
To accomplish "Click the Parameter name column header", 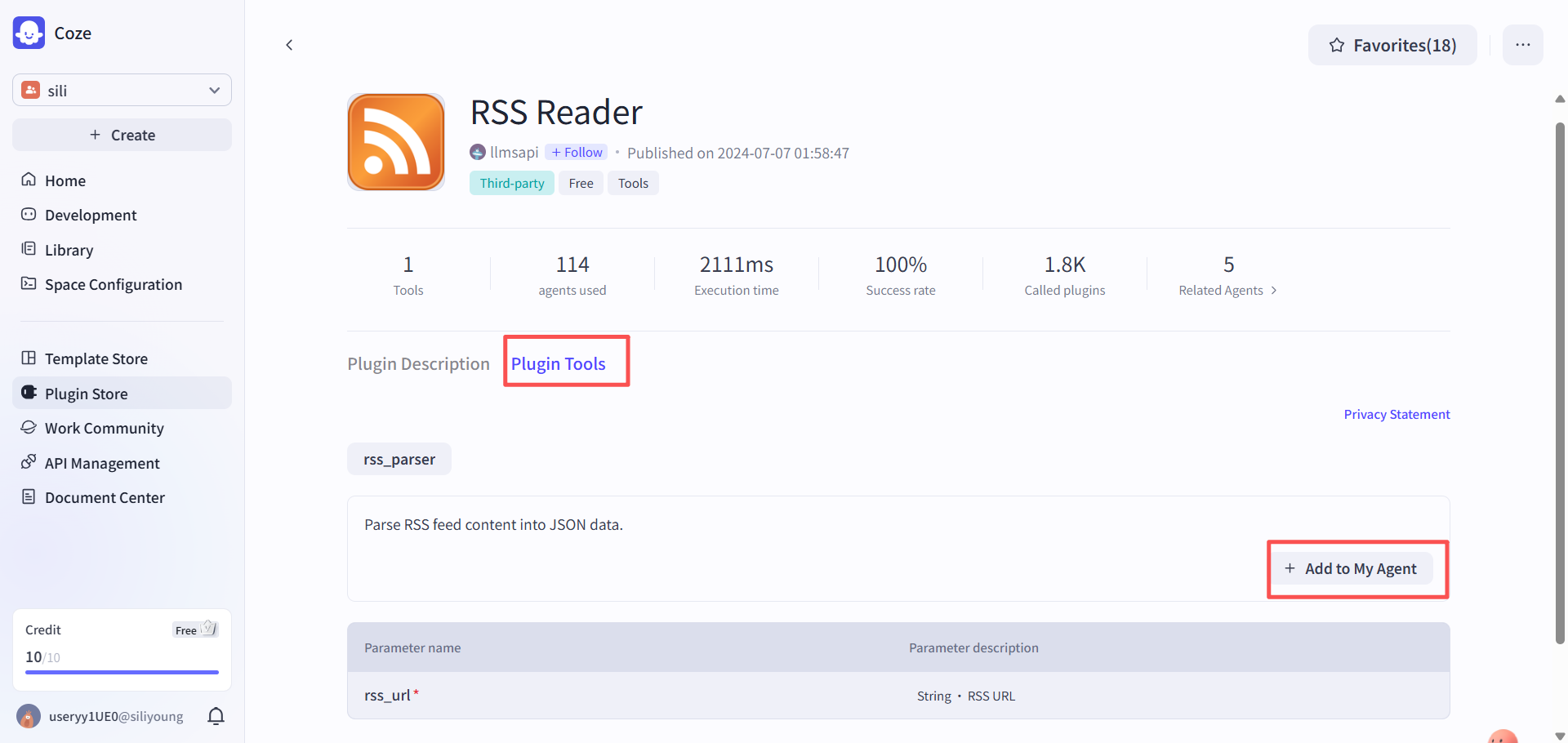I will tap(412, 647).
